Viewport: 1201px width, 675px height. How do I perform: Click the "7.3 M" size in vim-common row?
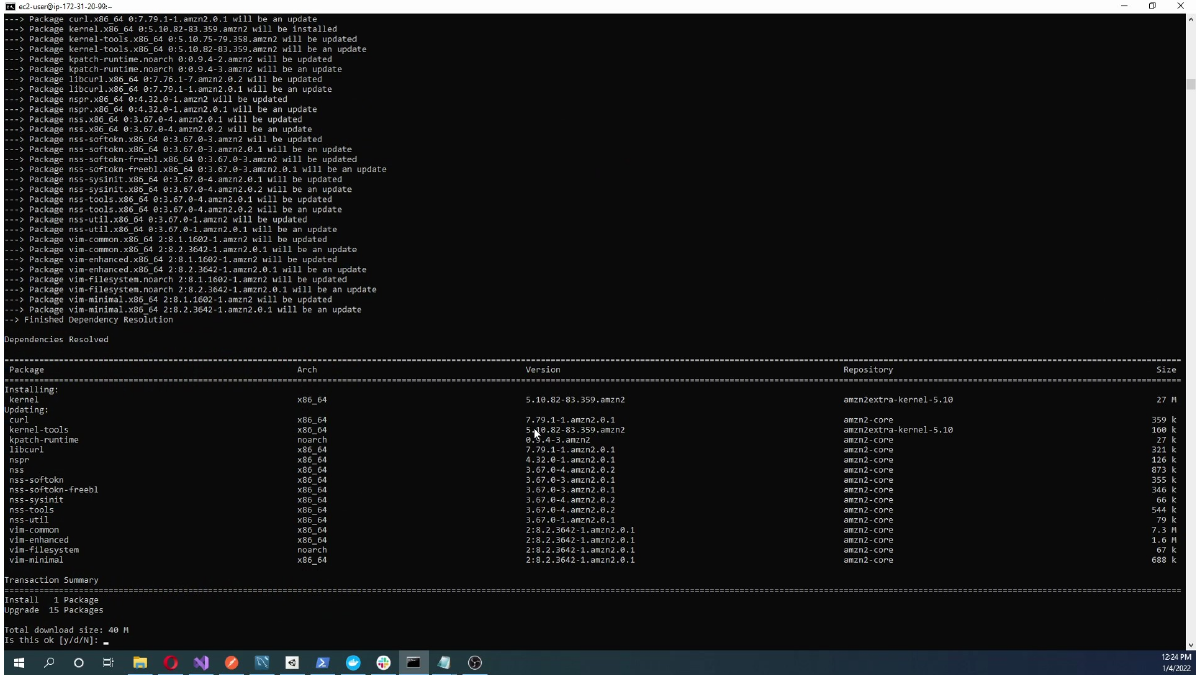[1164, 529]
